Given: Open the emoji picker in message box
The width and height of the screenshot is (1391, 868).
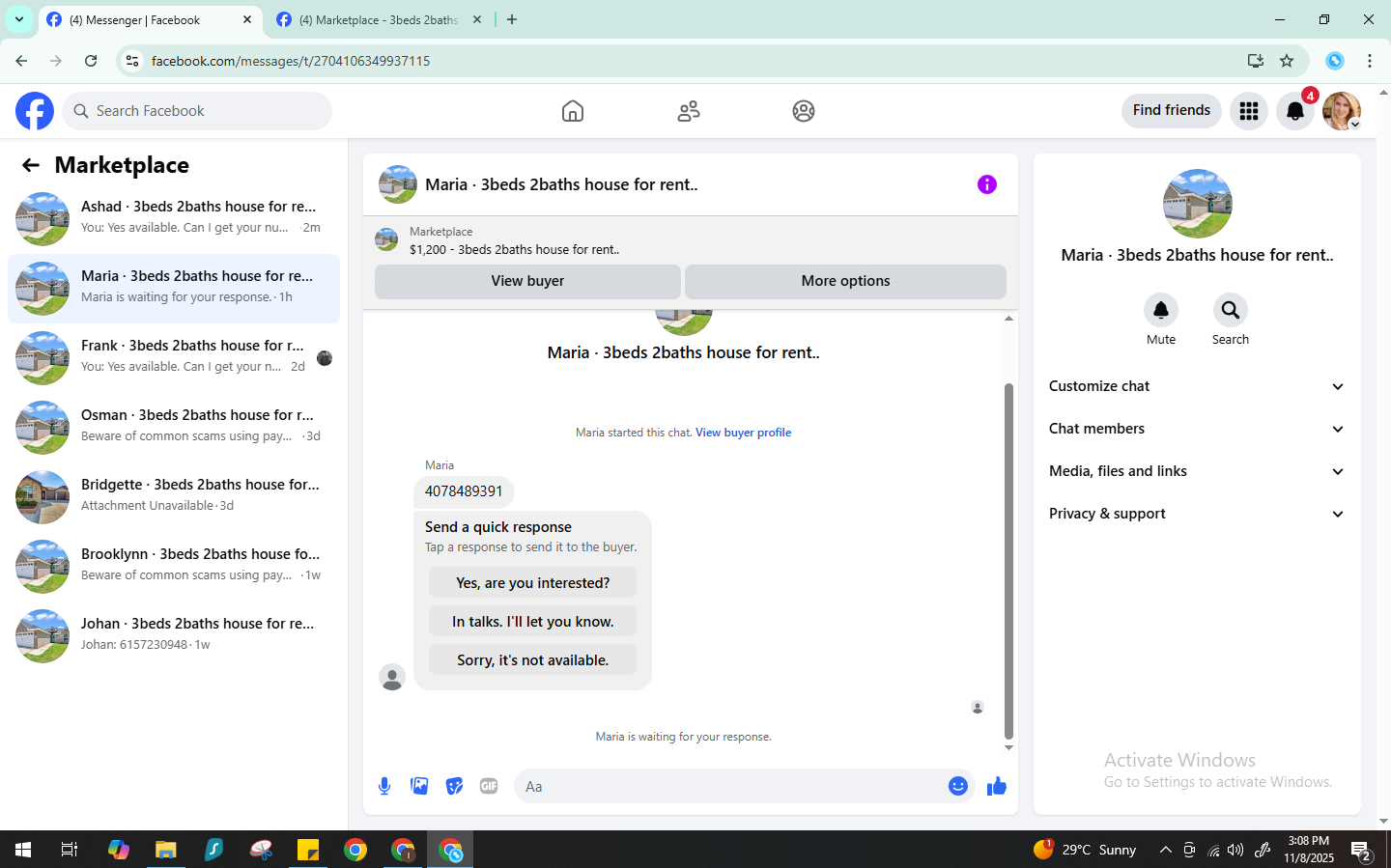Looking at the screenshot, I should pos(958,786).
